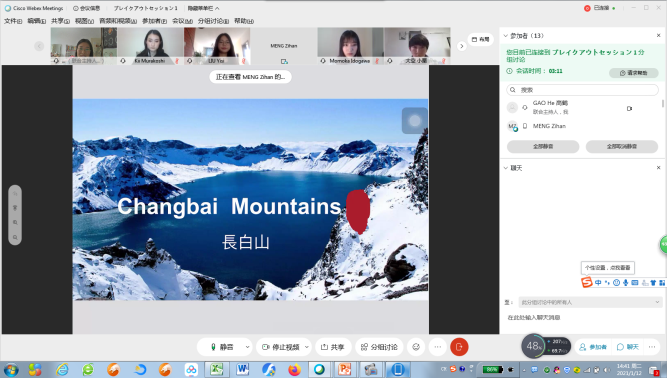The width and height of the screenshot is (667, 378).
Task: Show next video thumbnails with right arrow
Action: [x=462, y=46]
